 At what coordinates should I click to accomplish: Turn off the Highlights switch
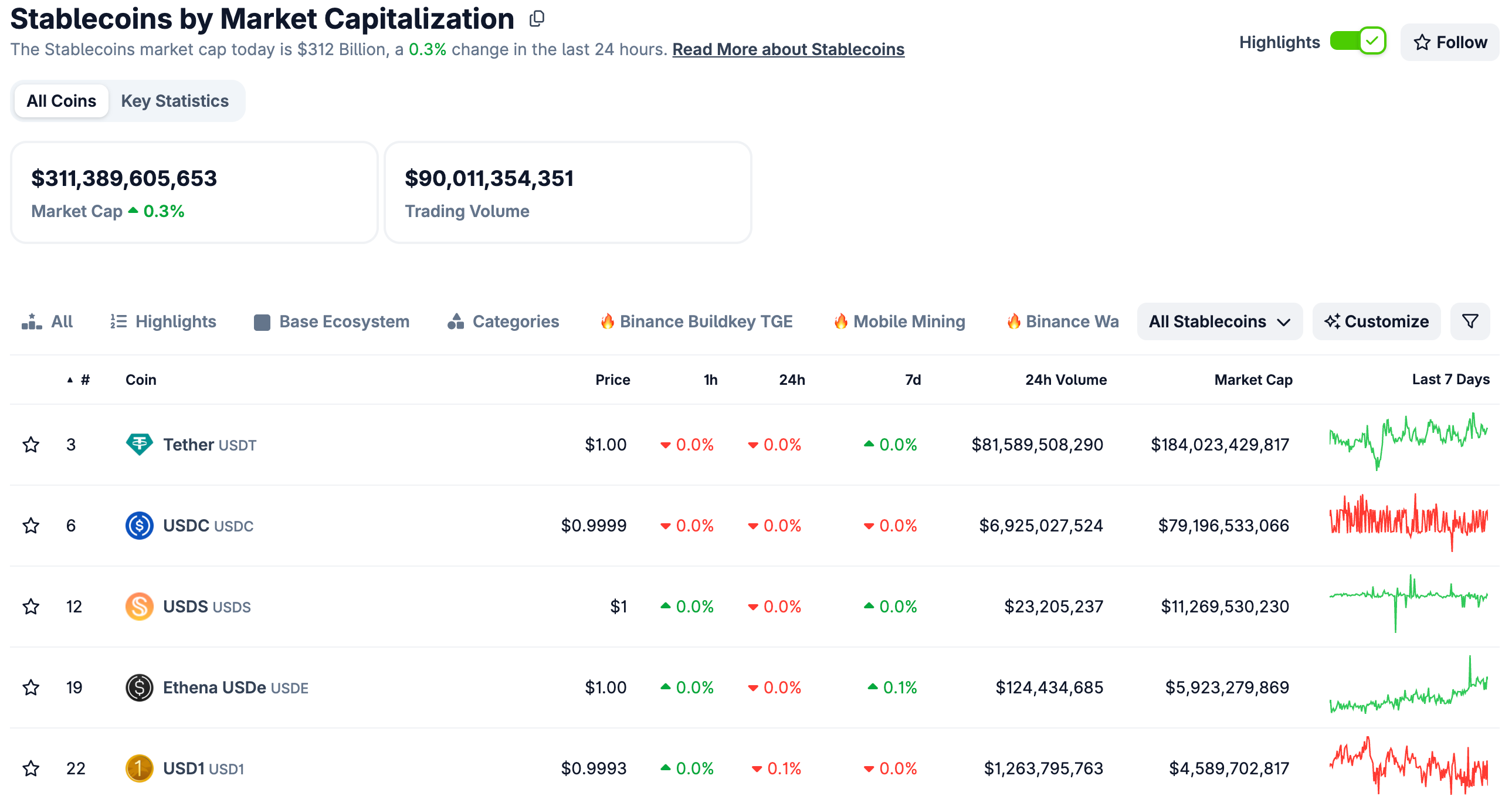point(1358,42)
